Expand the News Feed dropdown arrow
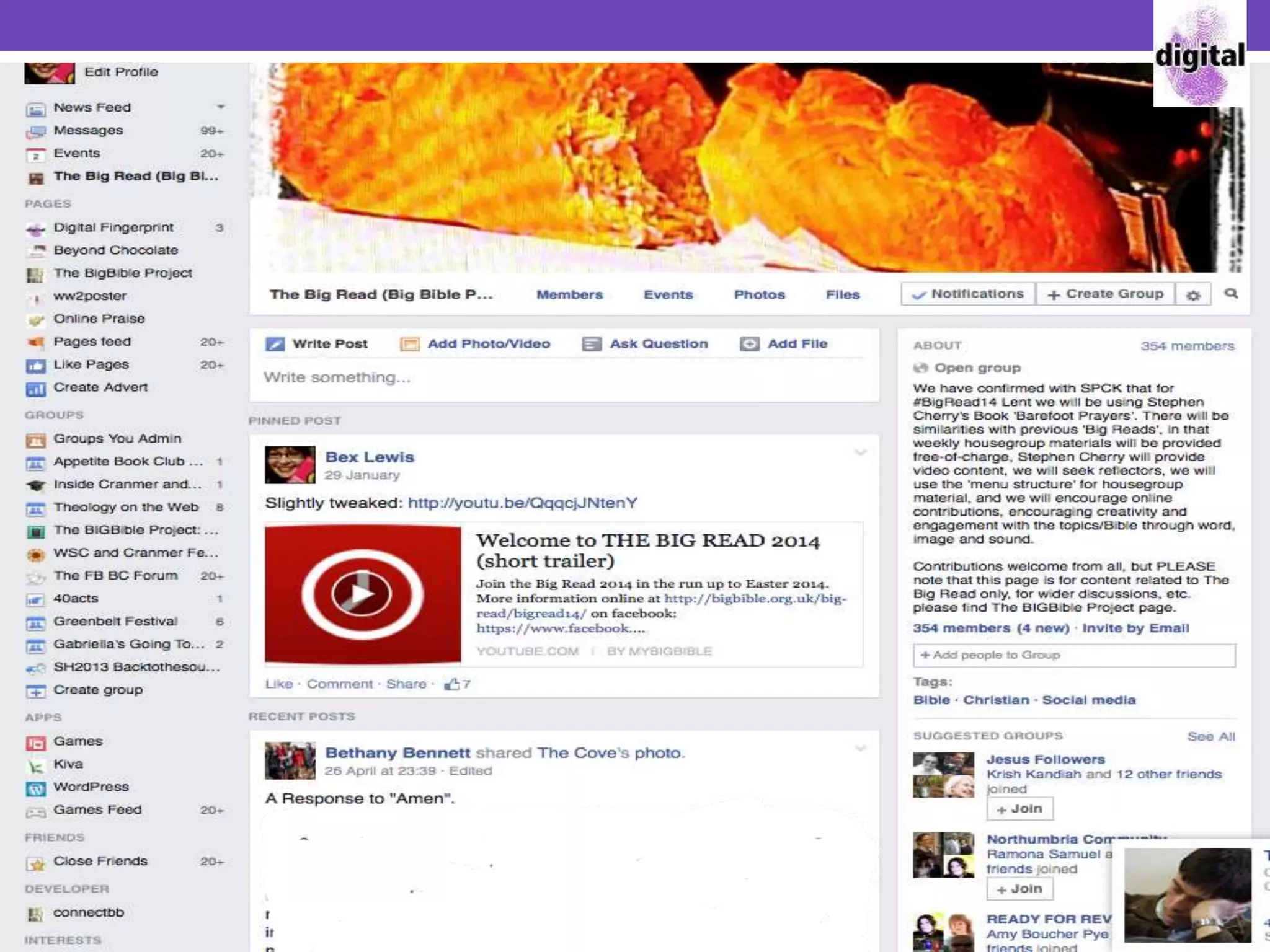The image size is (1270, 952). pyautogui.click(x=220, y=107)
